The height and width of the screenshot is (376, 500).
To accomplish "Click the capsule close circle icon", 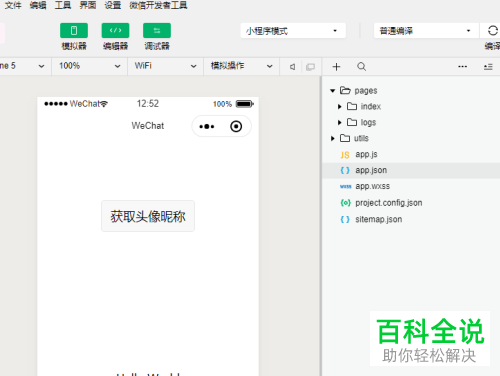I will (236, 126).
